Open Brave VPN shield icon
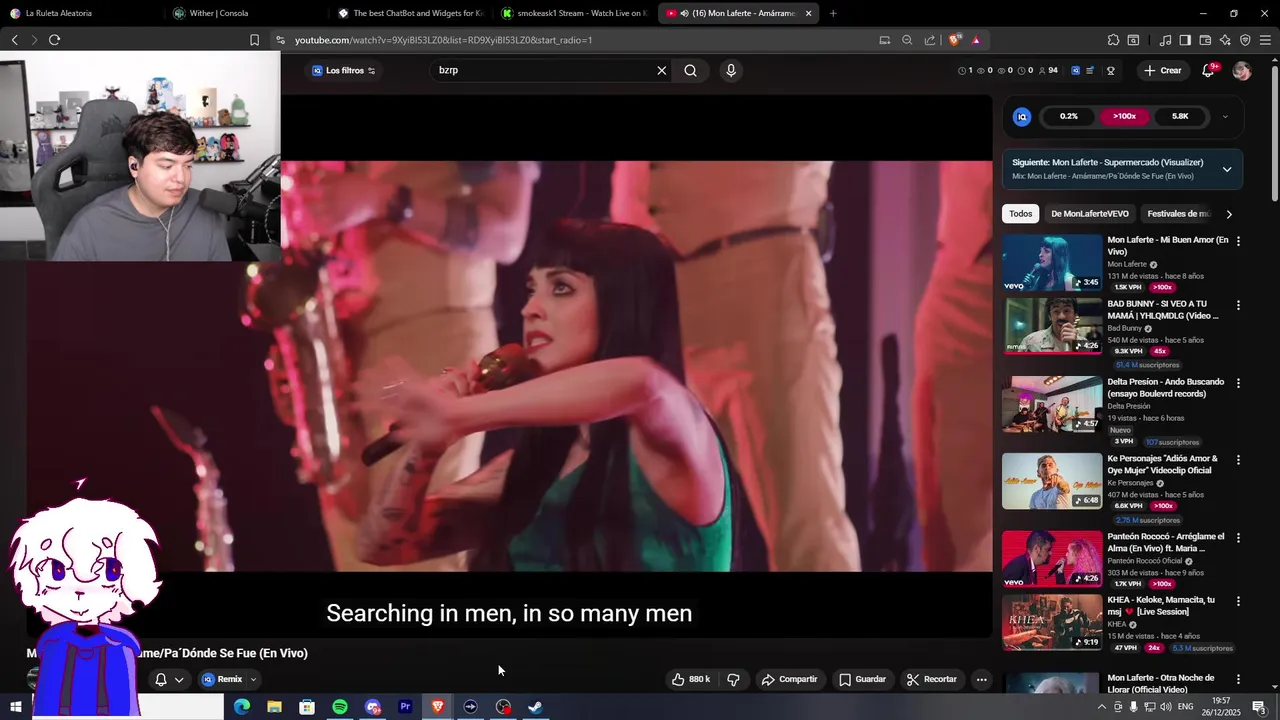This screenshot has width=1280, height=720. pos(1245,40)
